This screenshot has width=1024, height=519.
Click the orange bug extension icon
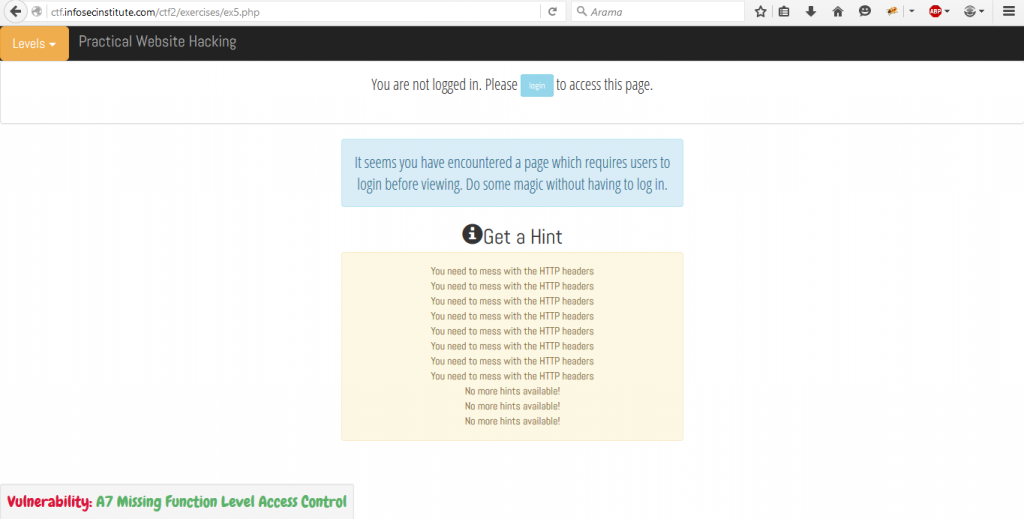(893, 12)
